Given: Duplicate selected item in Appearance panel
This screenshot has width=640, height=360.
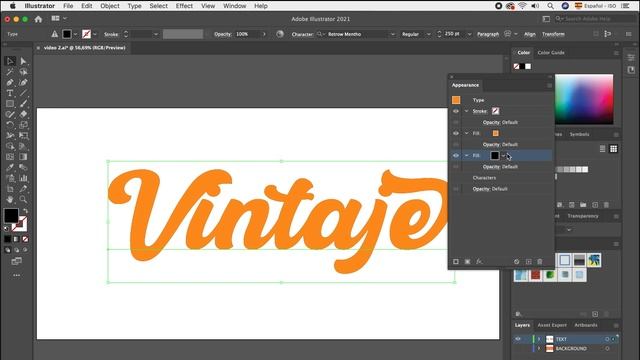Looking at the screenshot, I should (529, 262).
